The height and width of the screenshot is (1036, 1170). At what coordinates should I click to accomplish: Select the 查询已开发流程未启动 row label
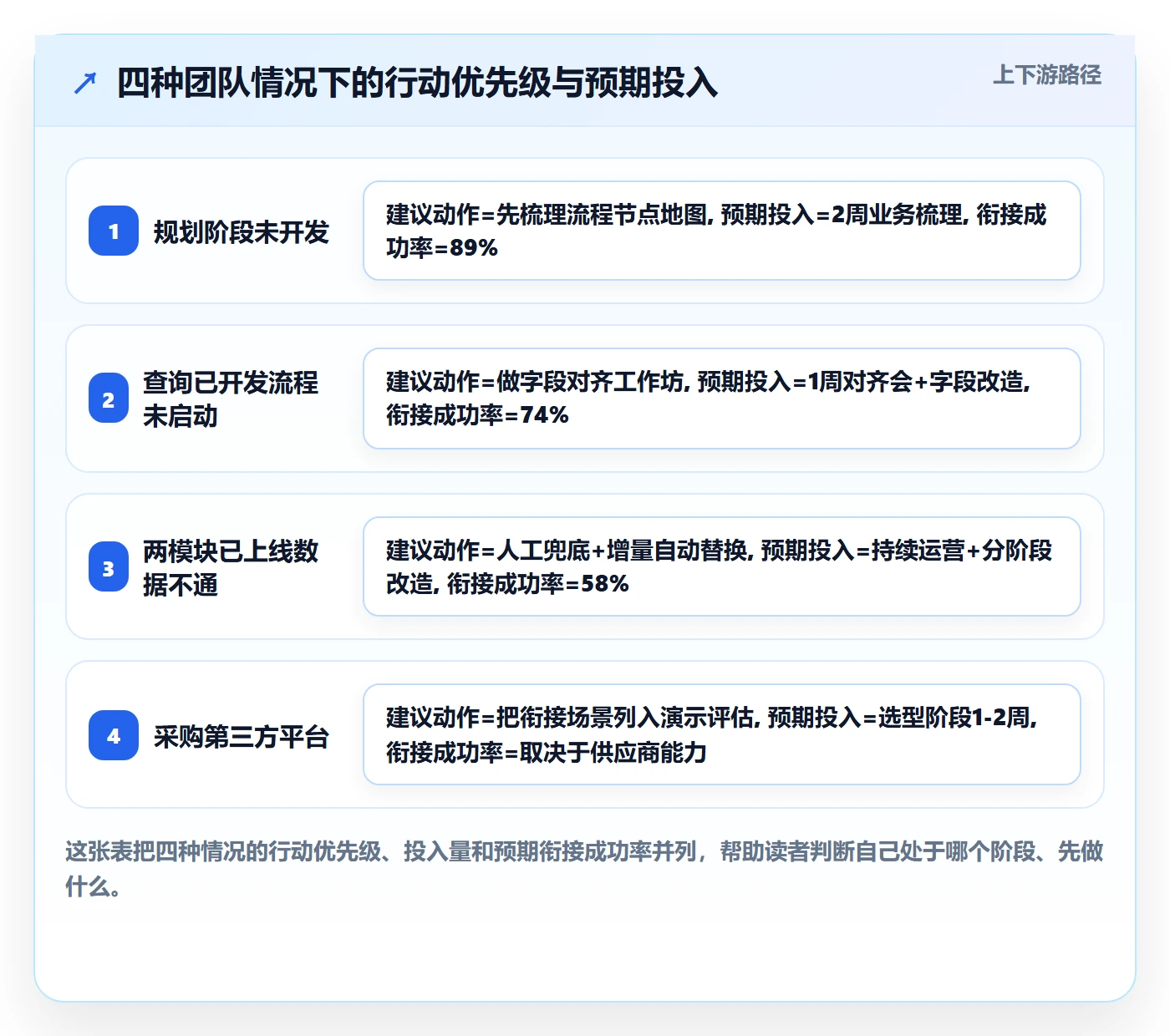[231, 399]
